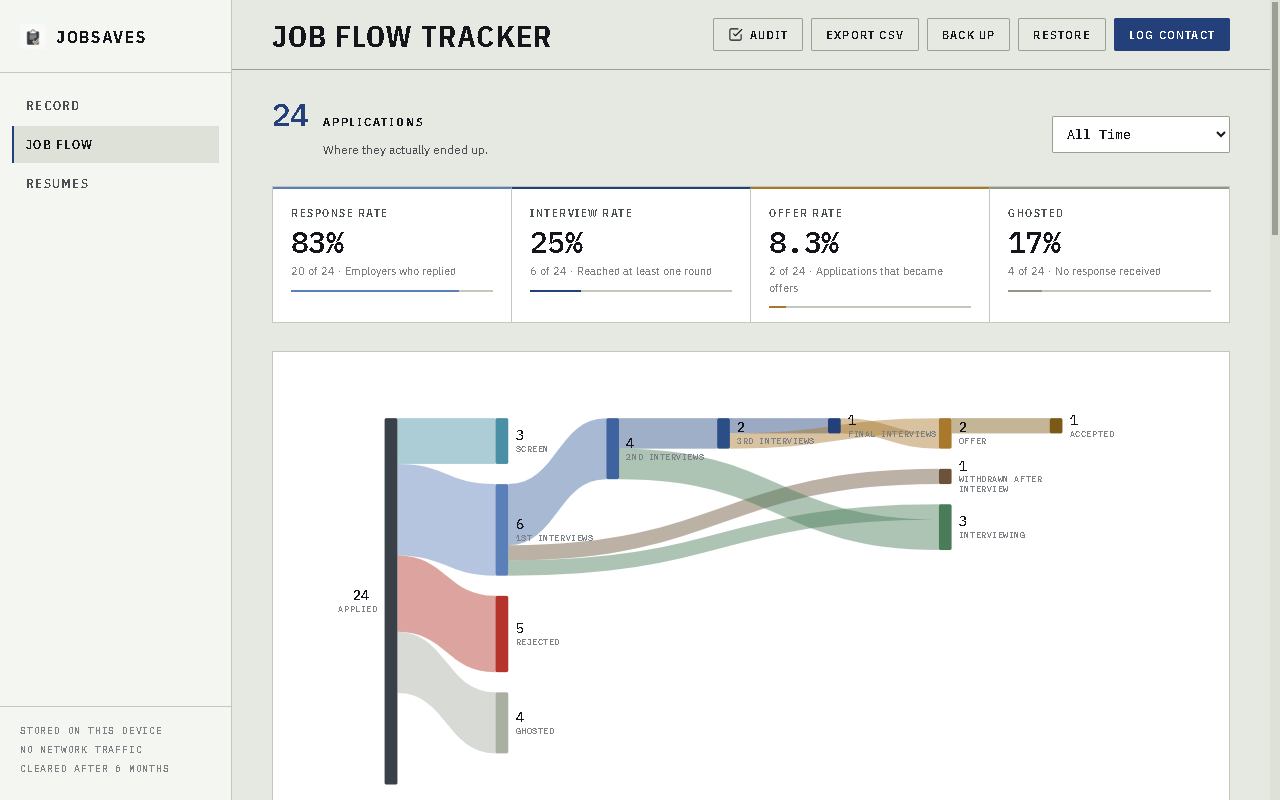Click the Ghosted progress bar
Viewport: 1280px width, 800px height.
(x=1109, y=291)
